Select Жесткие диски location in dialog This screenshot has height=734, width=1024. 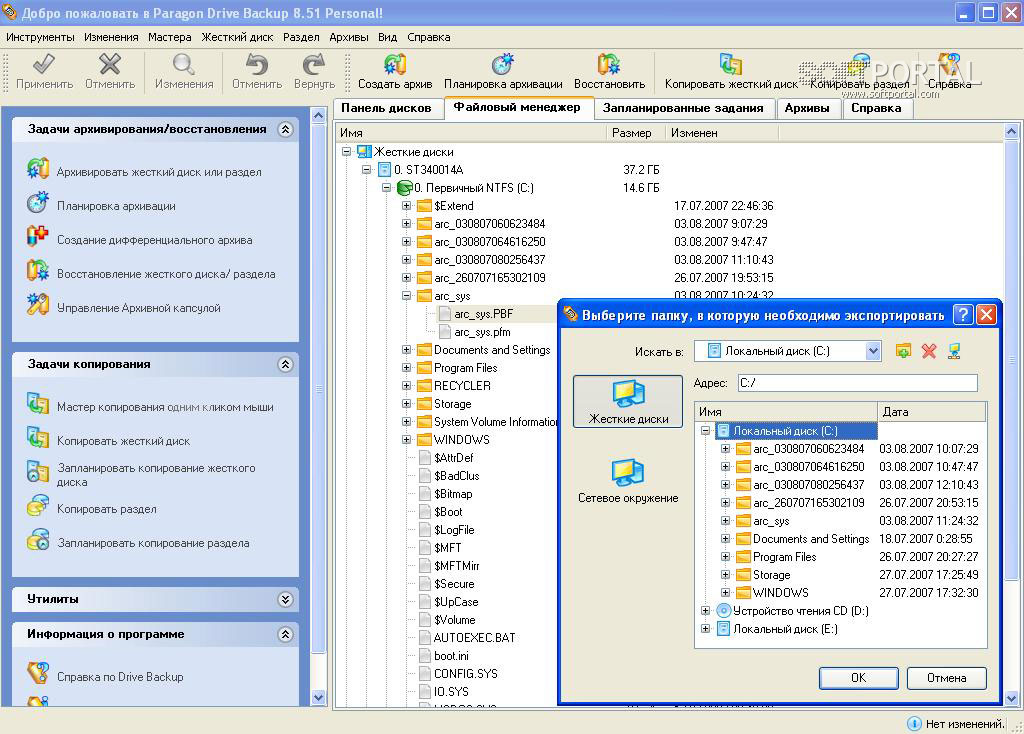(628, 402)
